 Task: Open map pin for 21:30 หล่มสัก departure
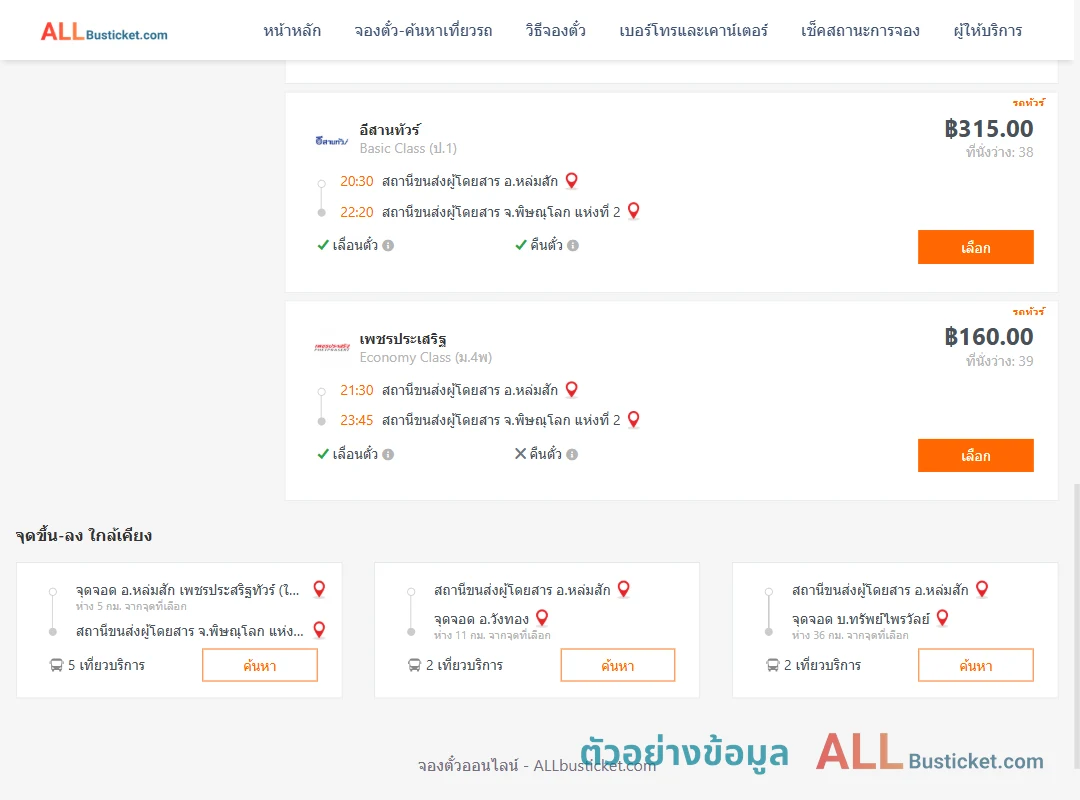(x=571, y=389)
